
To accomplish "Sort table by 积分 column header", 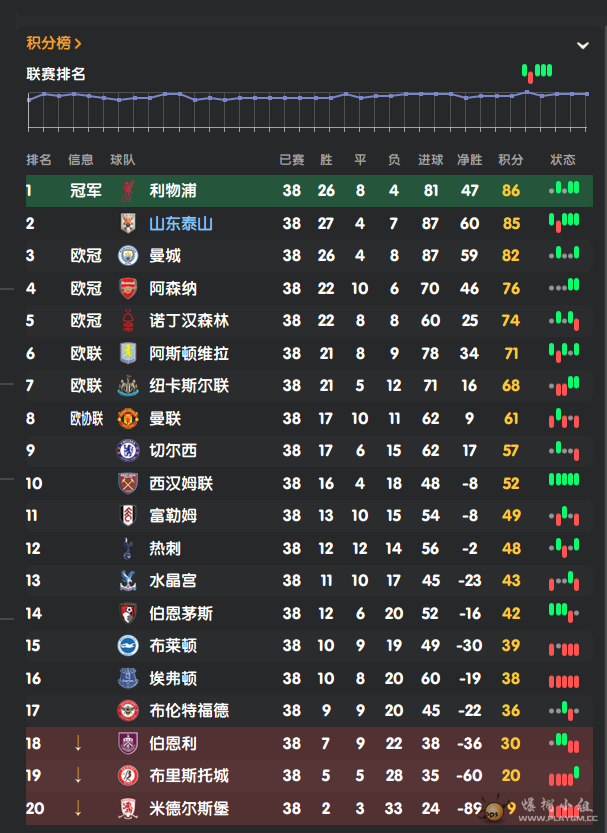I will click(511, 160).
